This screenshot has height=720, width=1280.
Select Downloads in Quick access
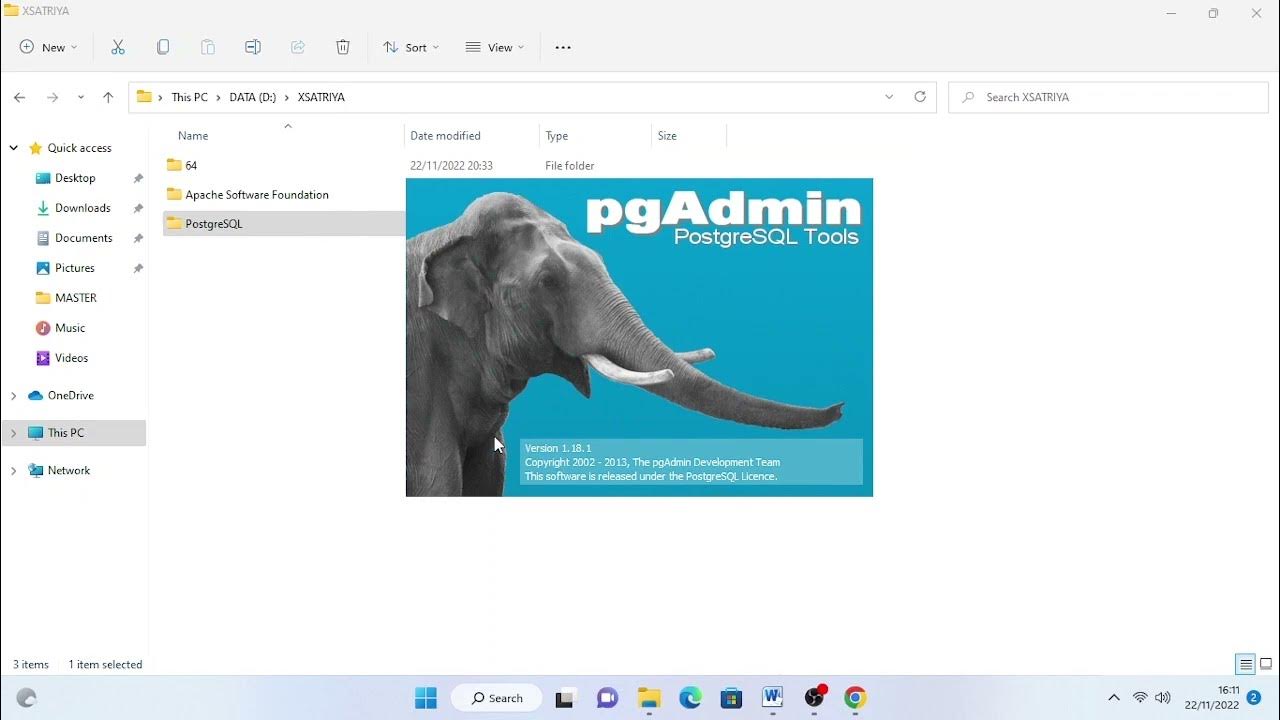(x=82, y=208)
